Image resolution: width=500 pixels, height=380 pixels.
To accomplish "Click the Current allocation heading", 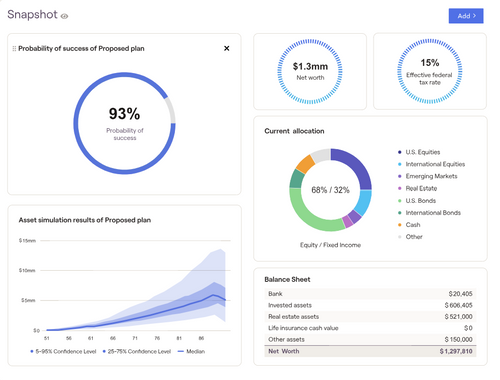I will coord(294,131).
